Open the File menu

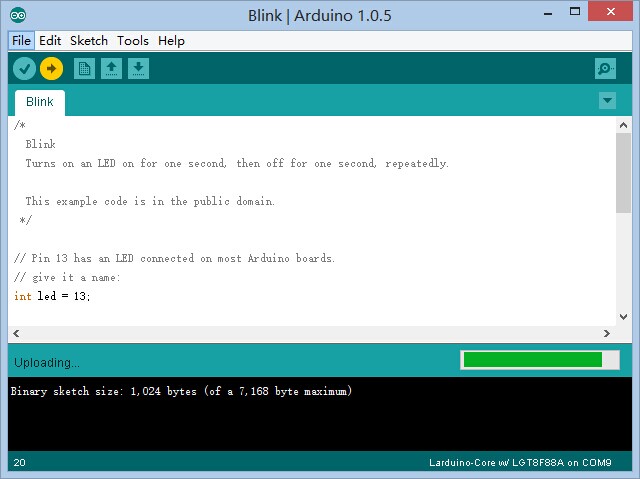pyautogui.click(x=21, y=41)
